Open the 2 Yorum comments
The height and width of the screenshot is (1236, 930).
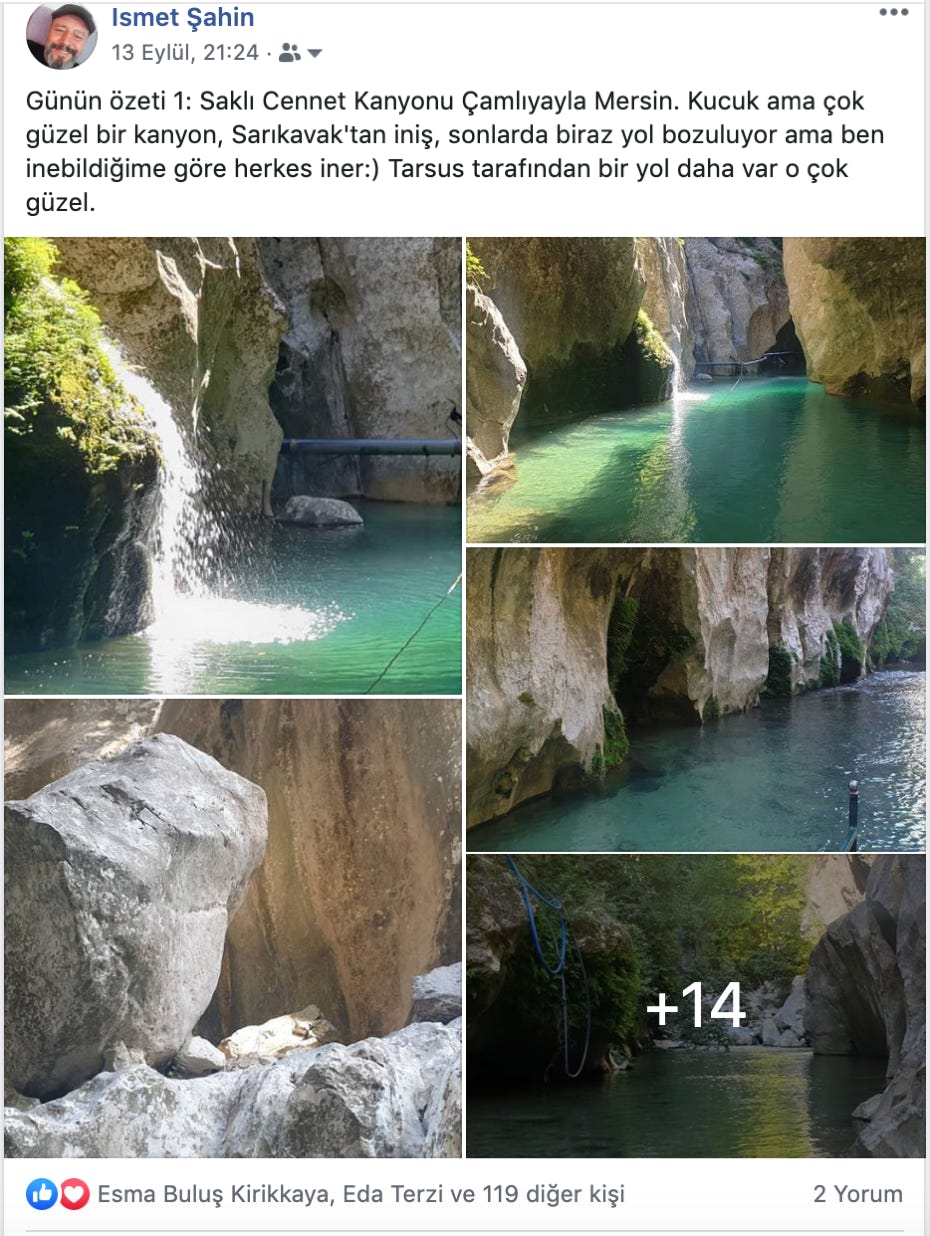point(858,1194)
